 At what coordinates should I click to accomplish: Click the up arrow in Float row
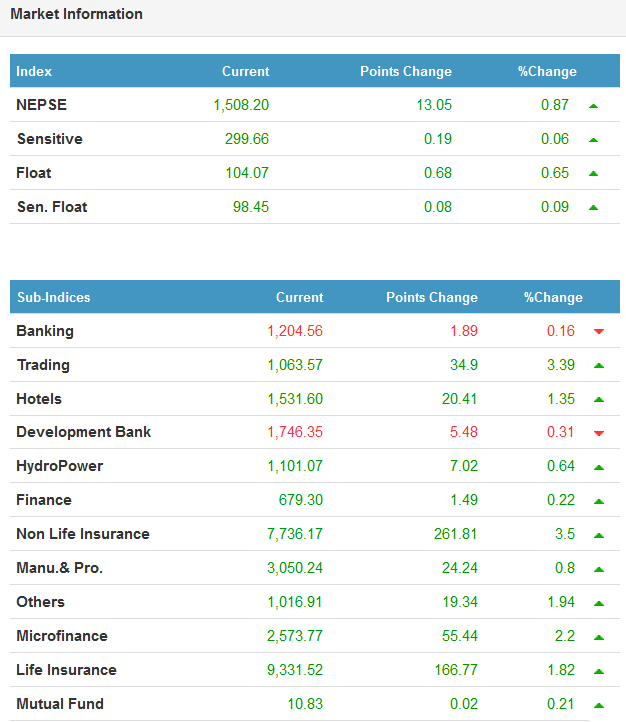pyautogui.click(x=593, y=174)
